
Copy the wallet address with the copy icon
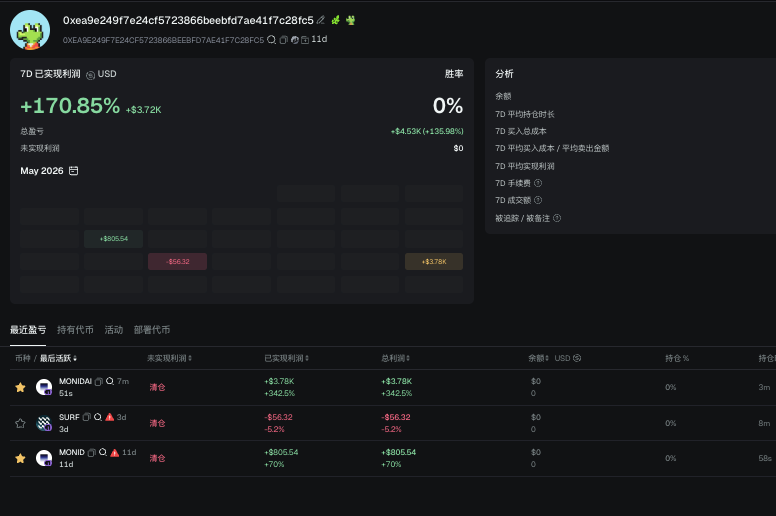click(x=284, y=40)
